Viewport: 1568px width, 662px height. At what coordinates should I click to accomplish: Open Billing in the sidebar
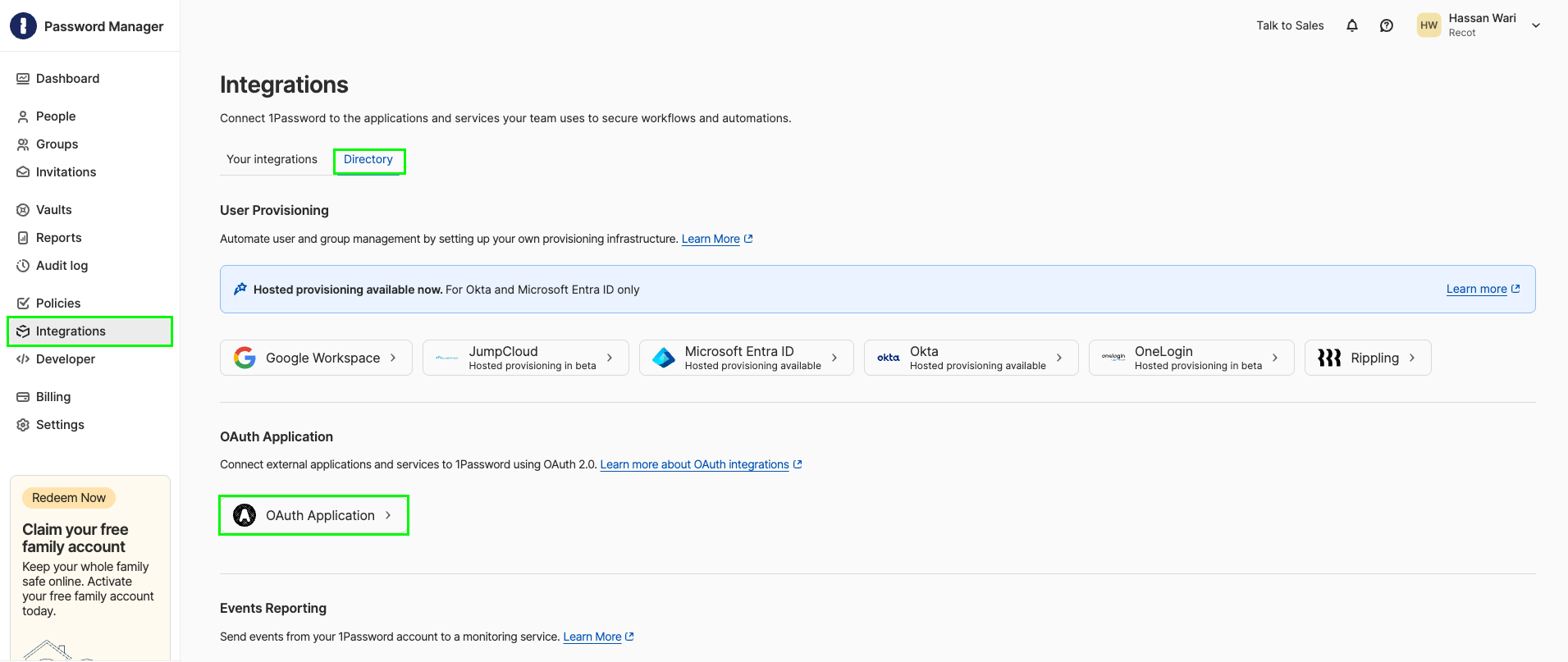coord(90,397)
